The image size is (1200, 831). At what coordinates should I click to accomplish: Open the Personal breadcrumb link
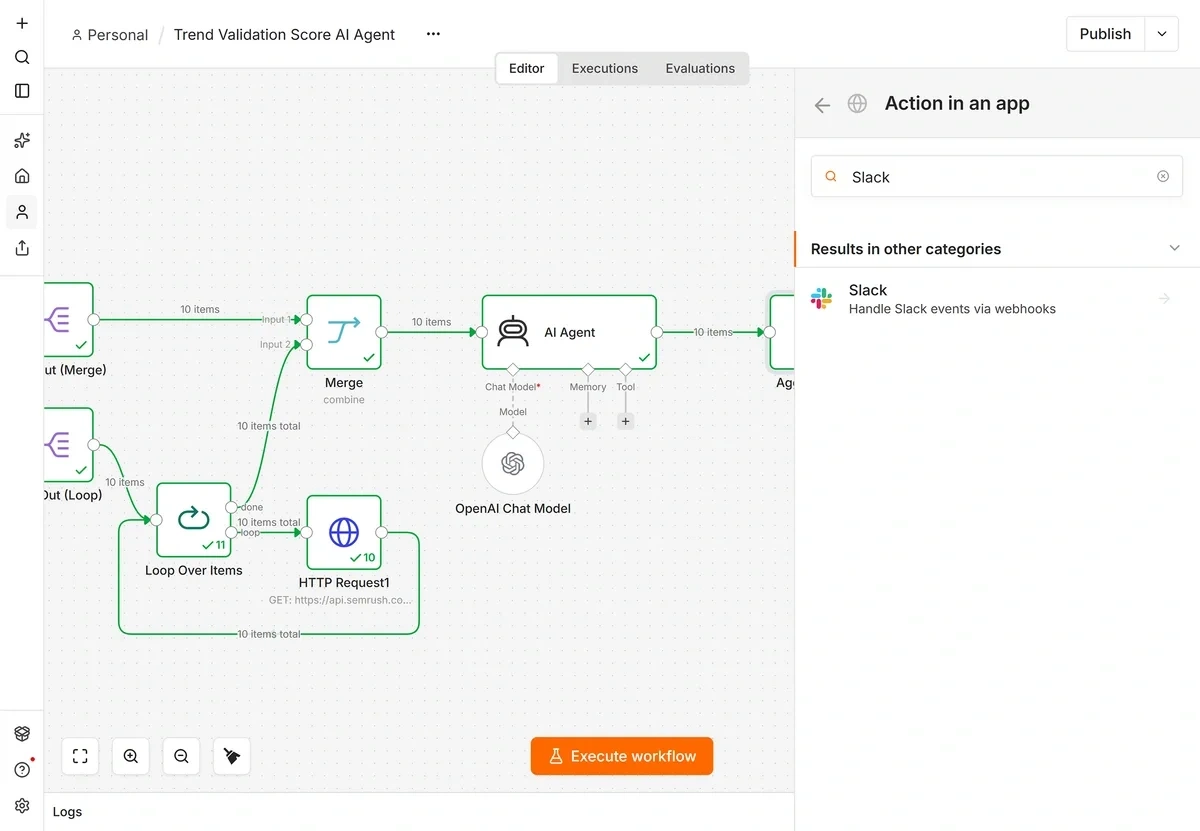110,35
